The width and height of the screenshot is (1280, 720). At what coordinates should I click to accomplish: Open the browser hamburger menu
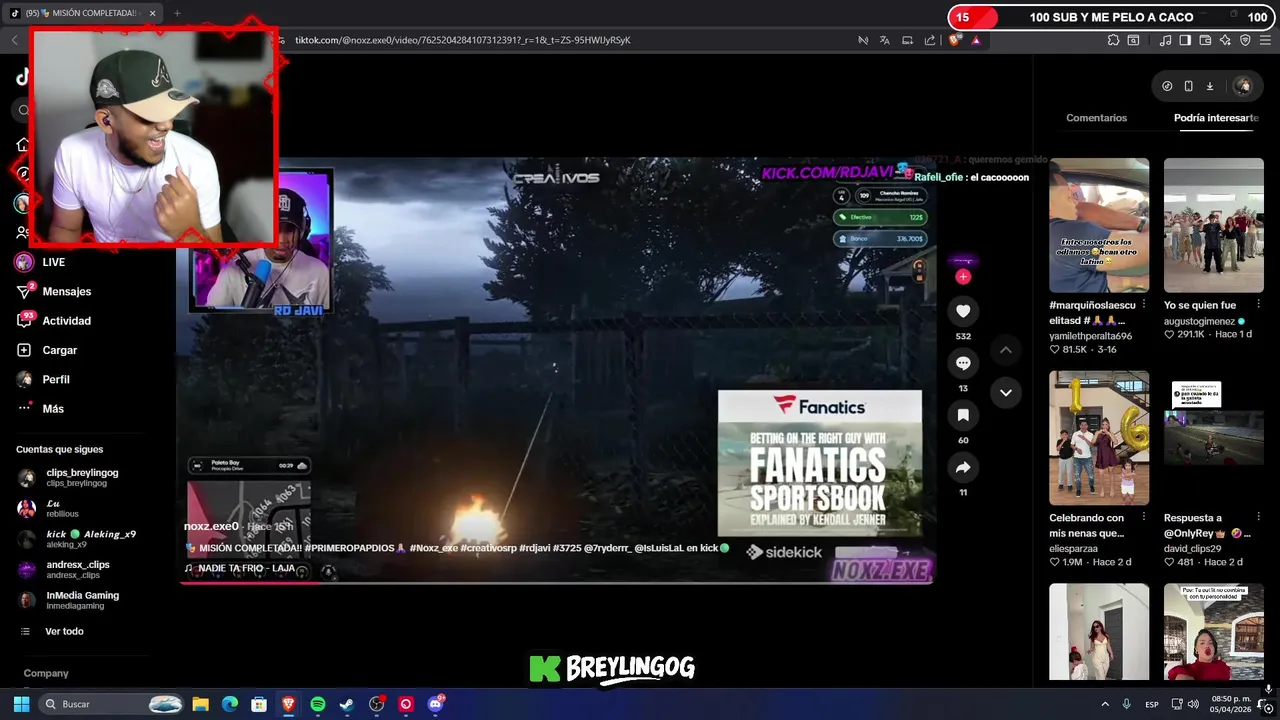tap(1265, 40)
